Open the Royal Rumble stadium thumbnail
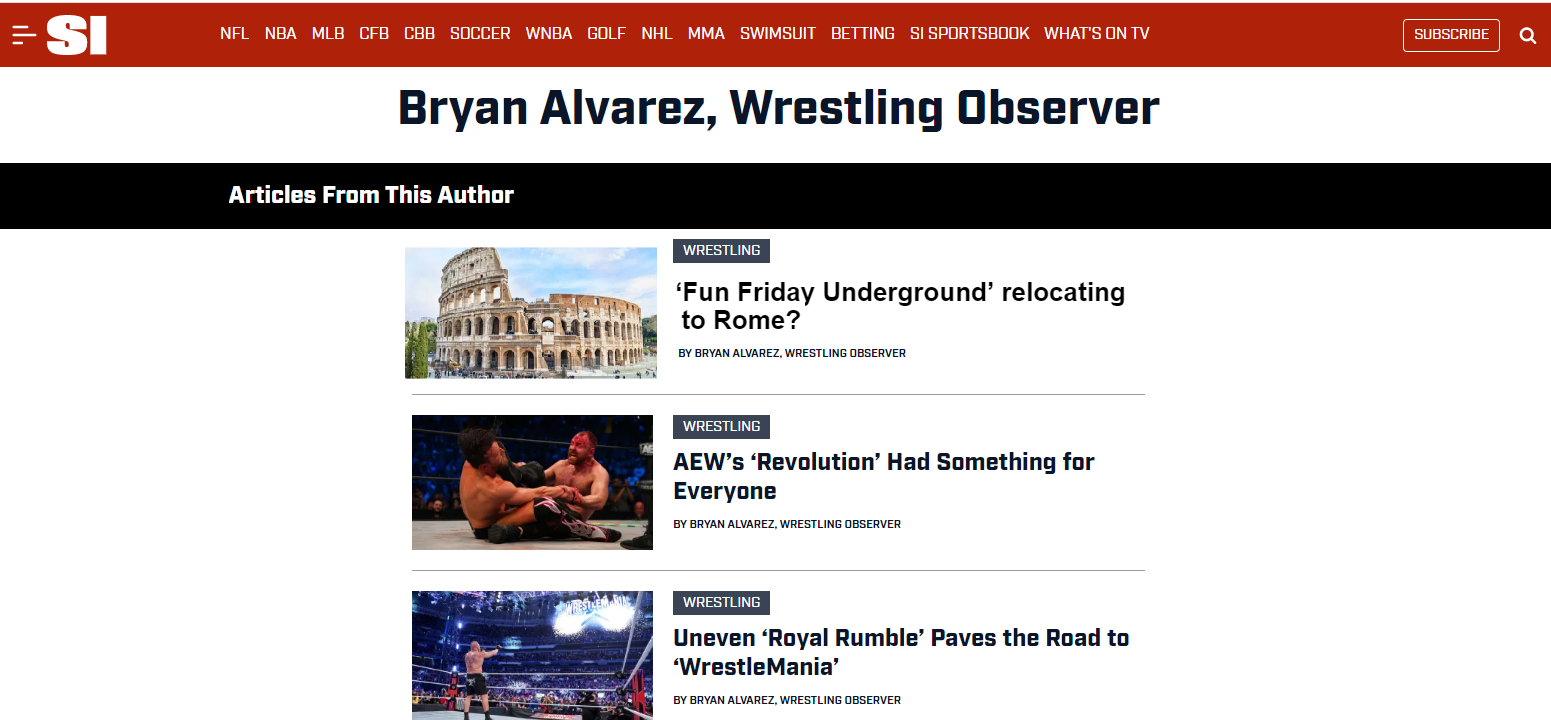The height and width of the screenshot is (720, 1551). [532, 655]
